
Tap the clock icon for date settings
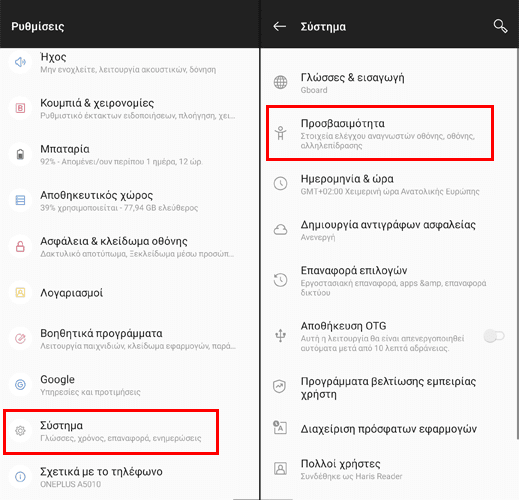pos(280,184)
